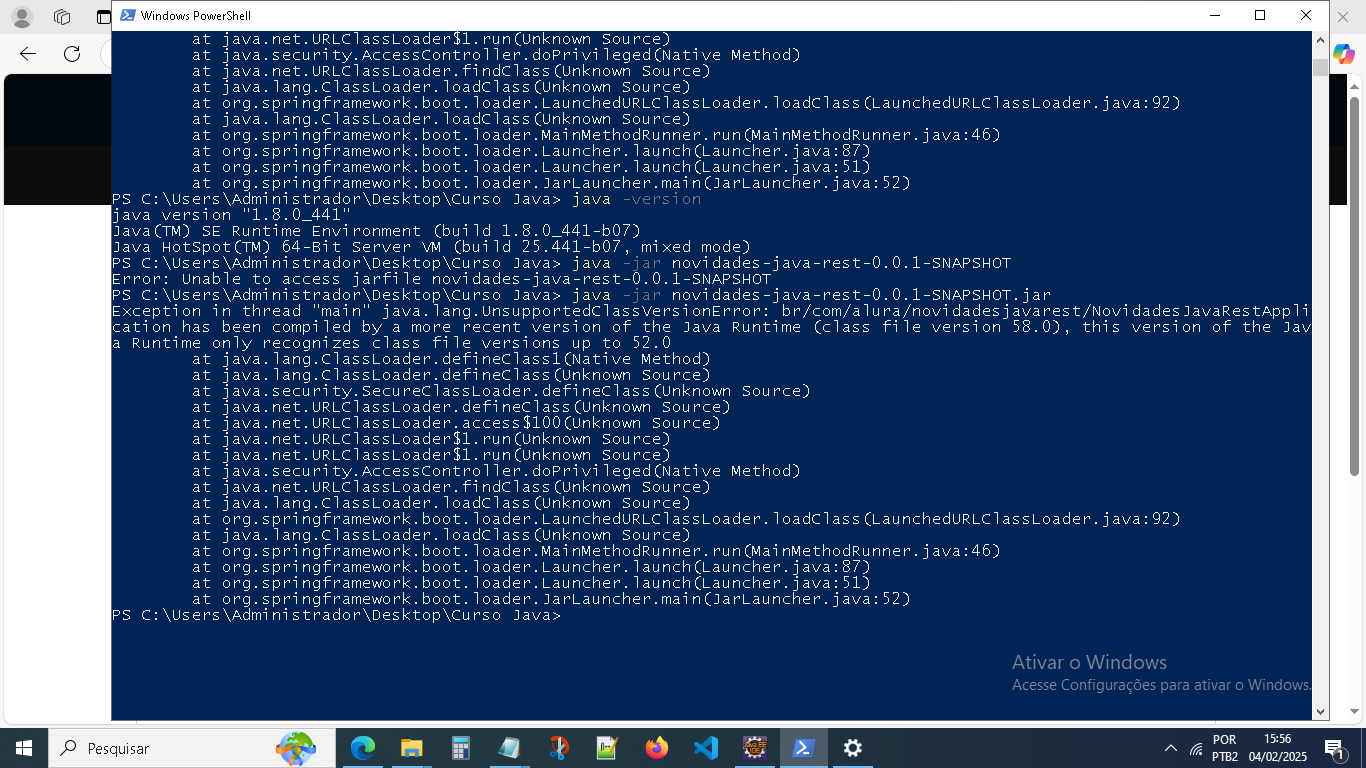Open the clock showing 15:56

(1277, 748)
